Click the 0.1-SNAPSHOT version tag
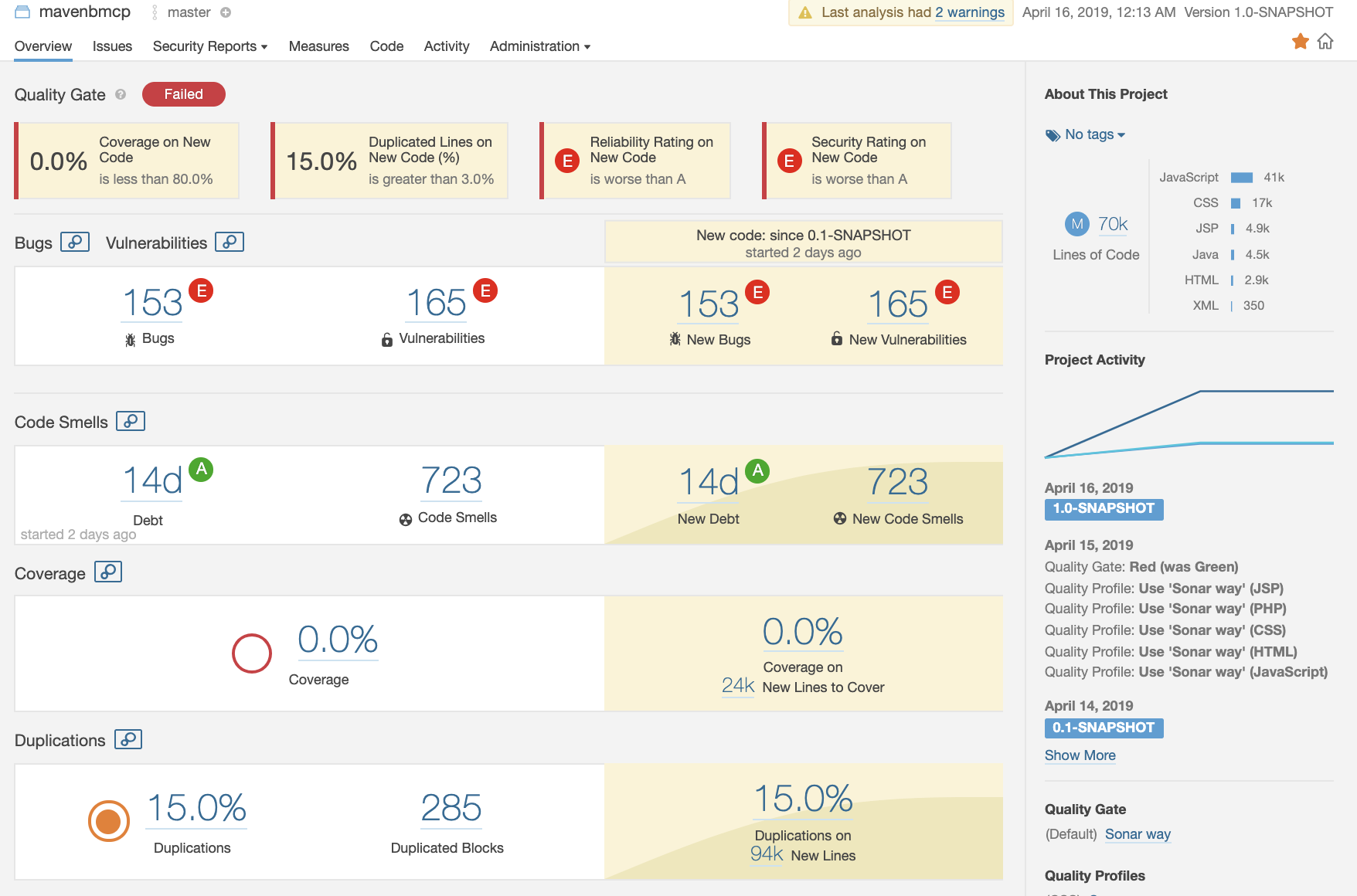The image size is (1357, 896). click(1104, 728)
